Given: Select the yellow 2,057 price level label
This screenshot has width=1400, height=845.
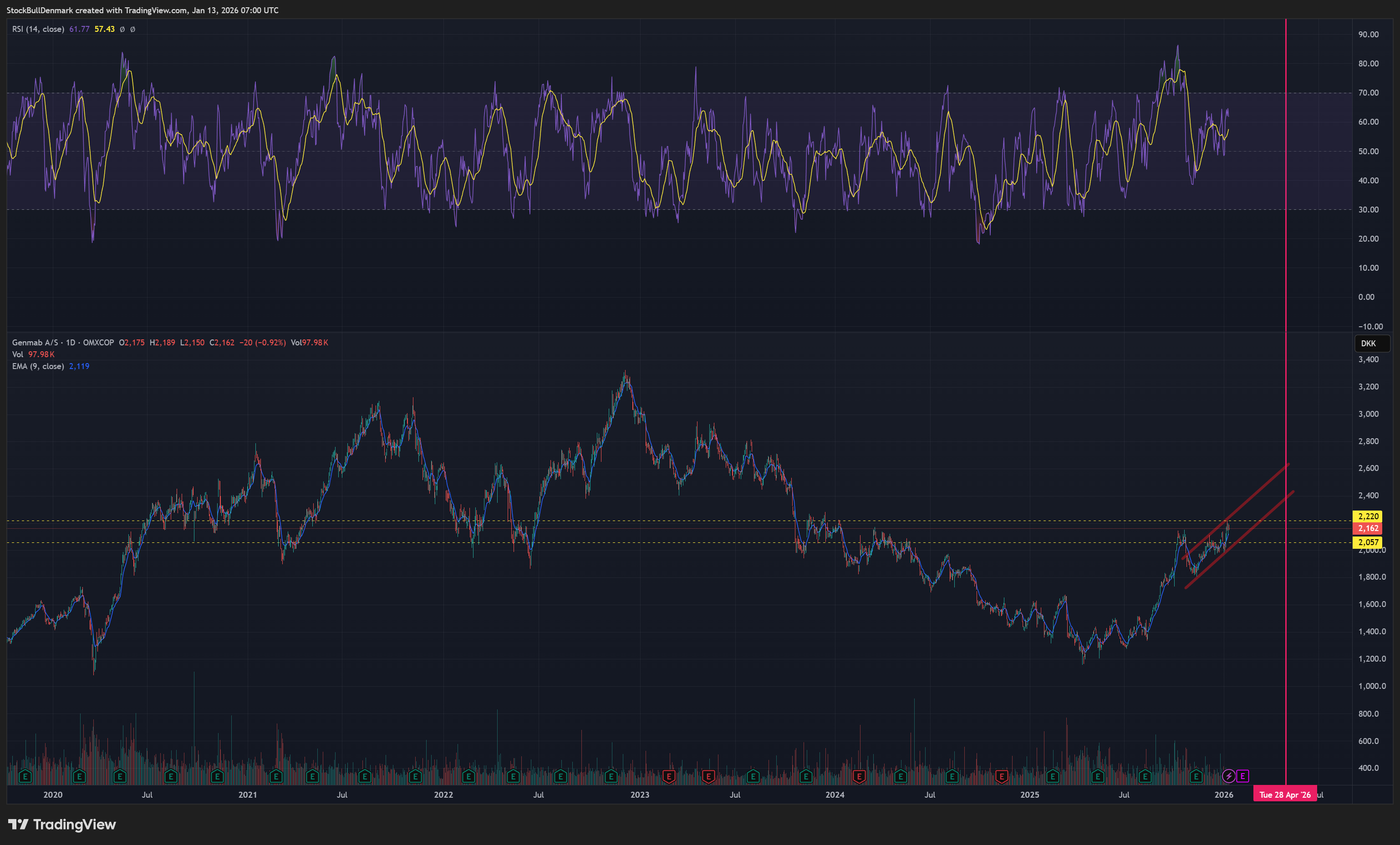Looking at the screenshot, I should pyautogui.click(x=1368, y=542).
